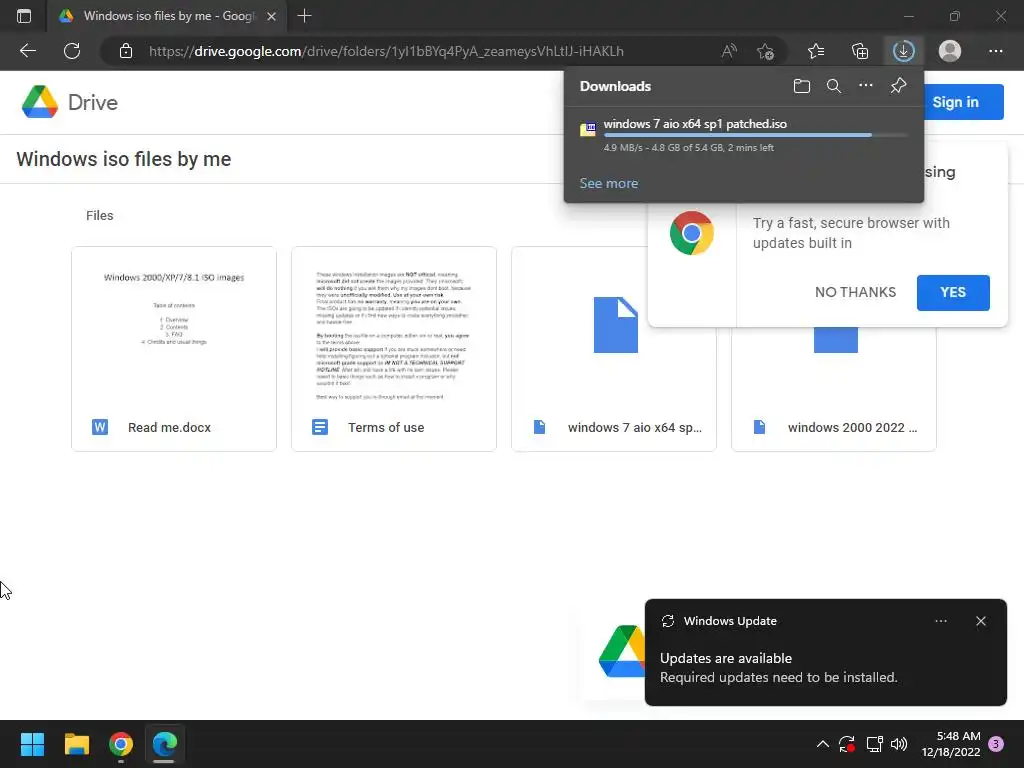Close the Windows iso files tab

tap(272, 16)
